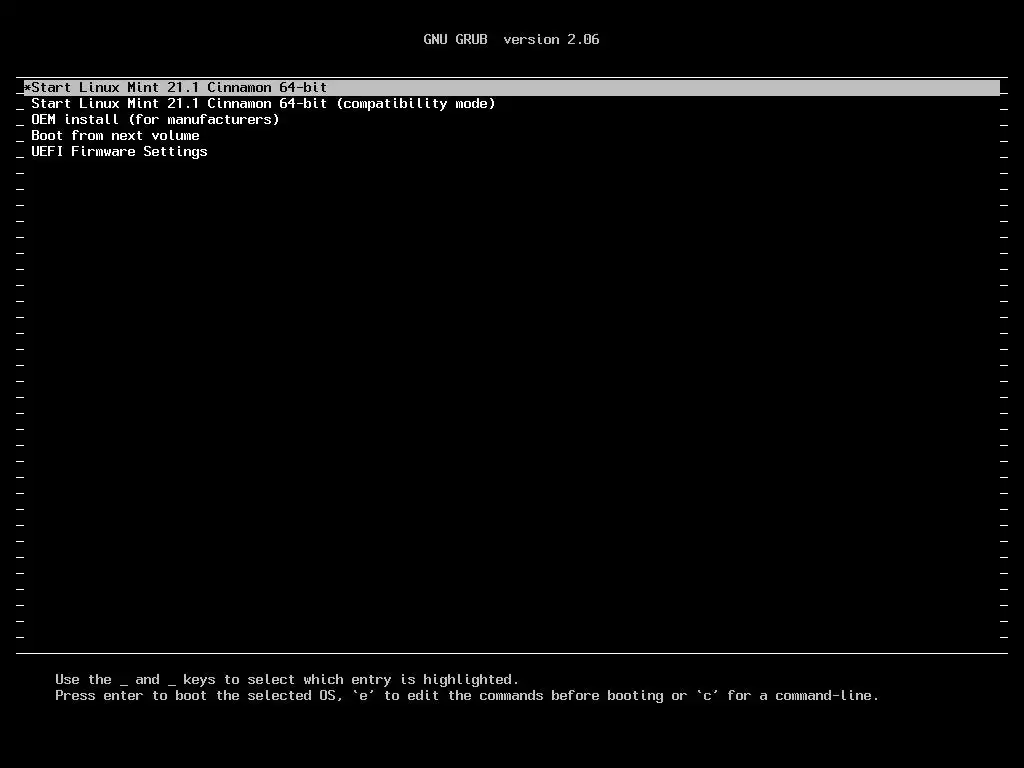
Task: Click the 'Press enter to boot' help line
Action: [467, 696]
